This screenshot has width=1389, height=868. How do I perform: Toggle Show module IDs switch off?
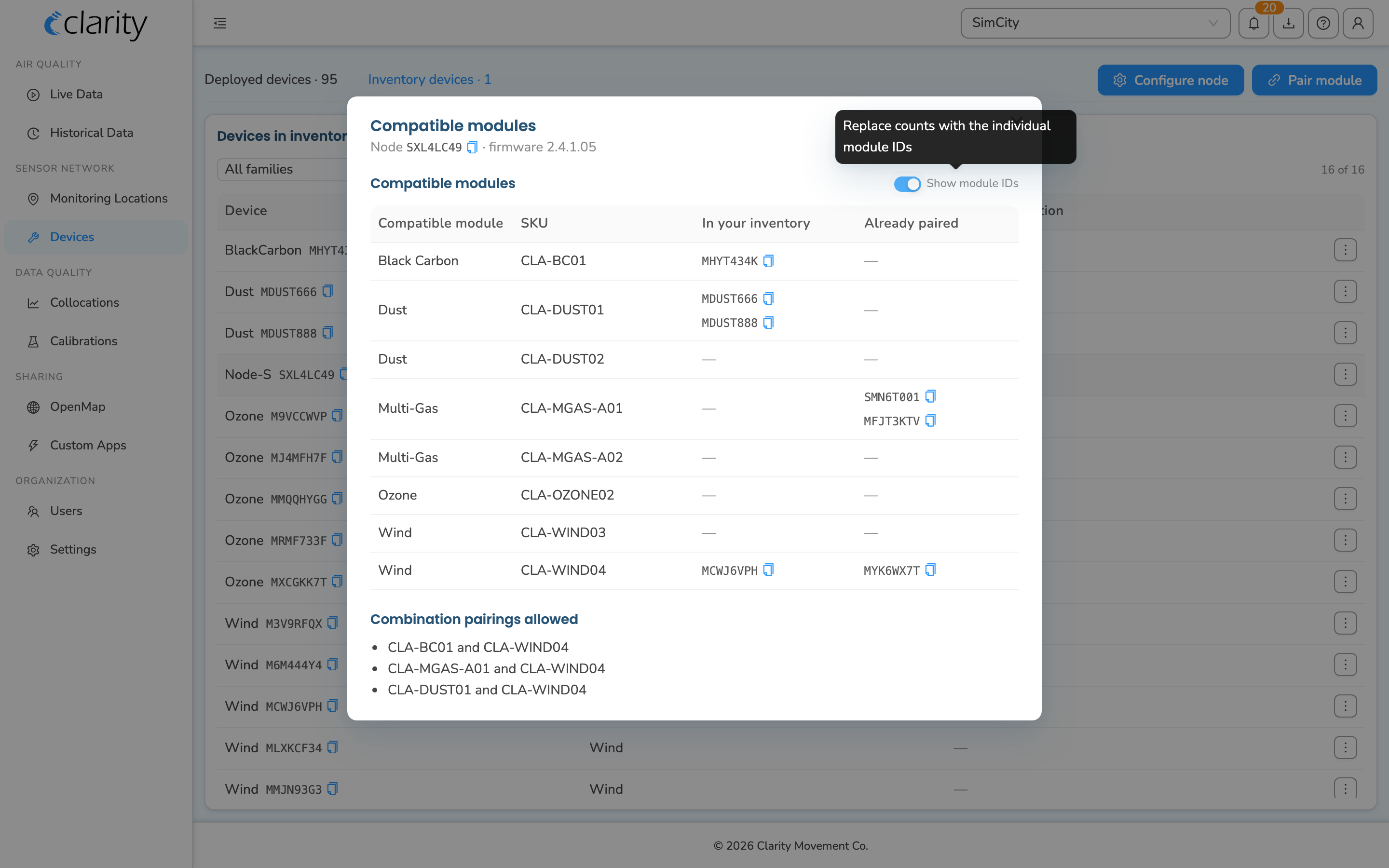tap(907, 184)
